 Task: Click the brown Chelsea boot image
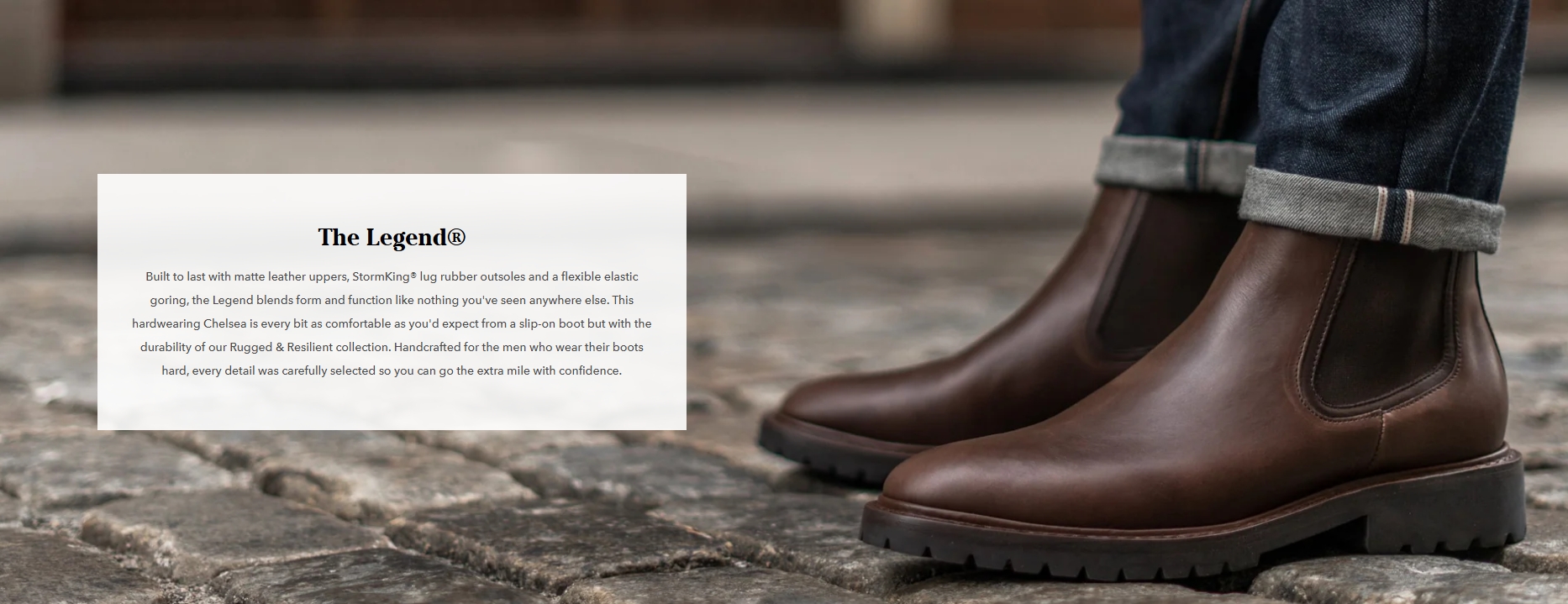pos(1143,386)
